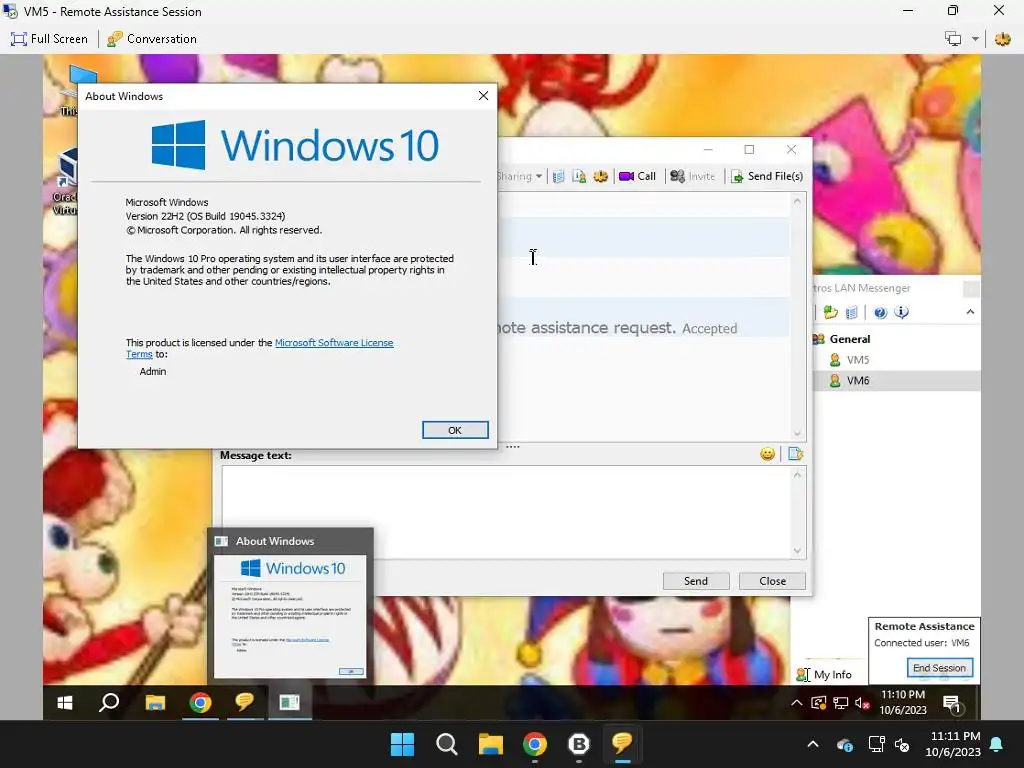Click the Oracle VirtualBox desktop shortcut
This screenshot has width=1024, height=768.
pyautogui.click(x=64, y=182)
